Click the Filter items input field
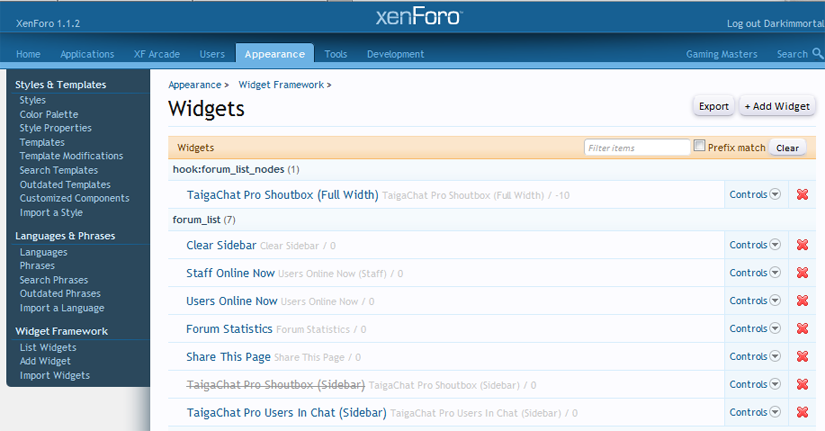The width and height of the screenshot is (825, 431). point(636,148)
